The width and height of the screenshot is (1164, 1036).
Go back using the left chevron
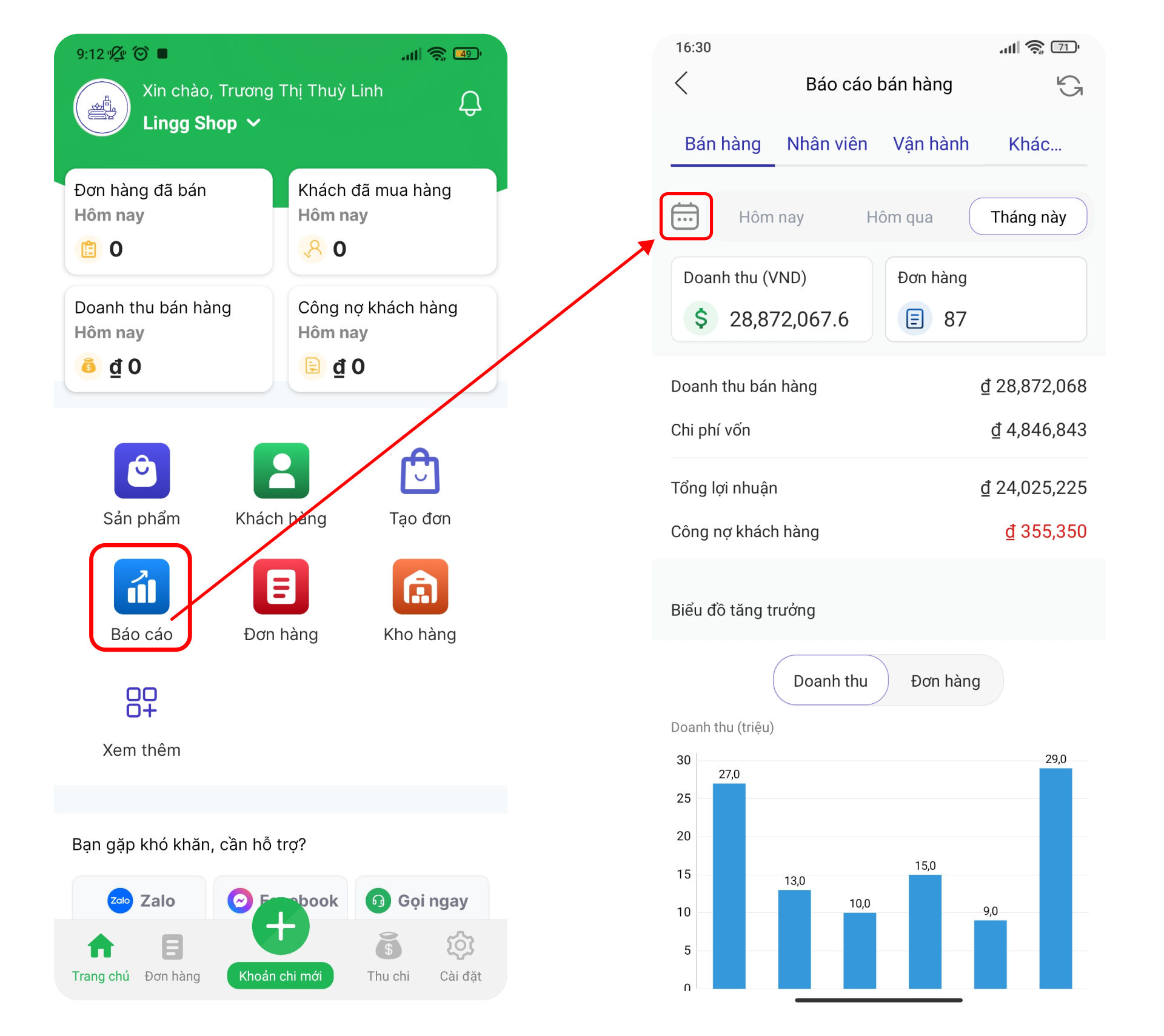[681, 84]
